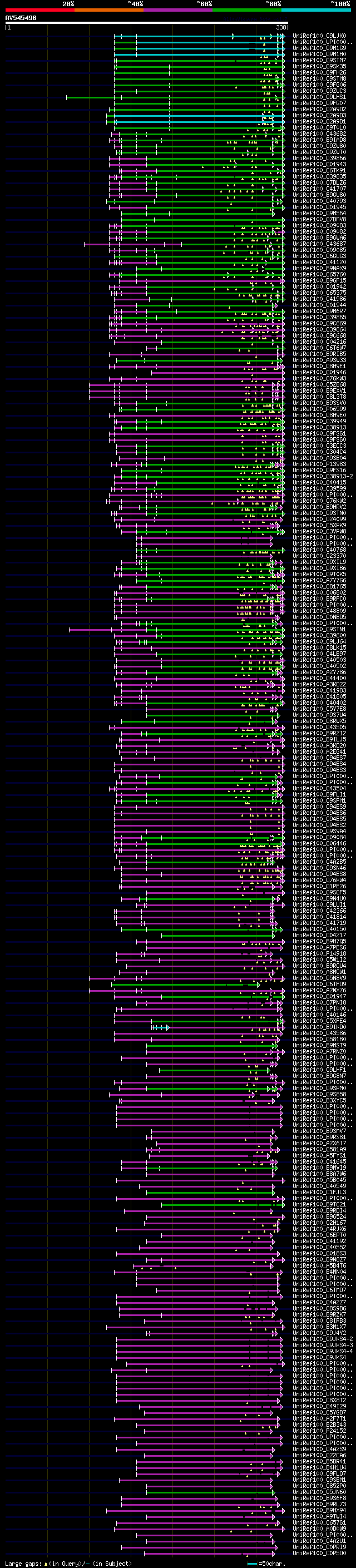Choose the UniRef100_Q41707 hit label

coord(319,189)
